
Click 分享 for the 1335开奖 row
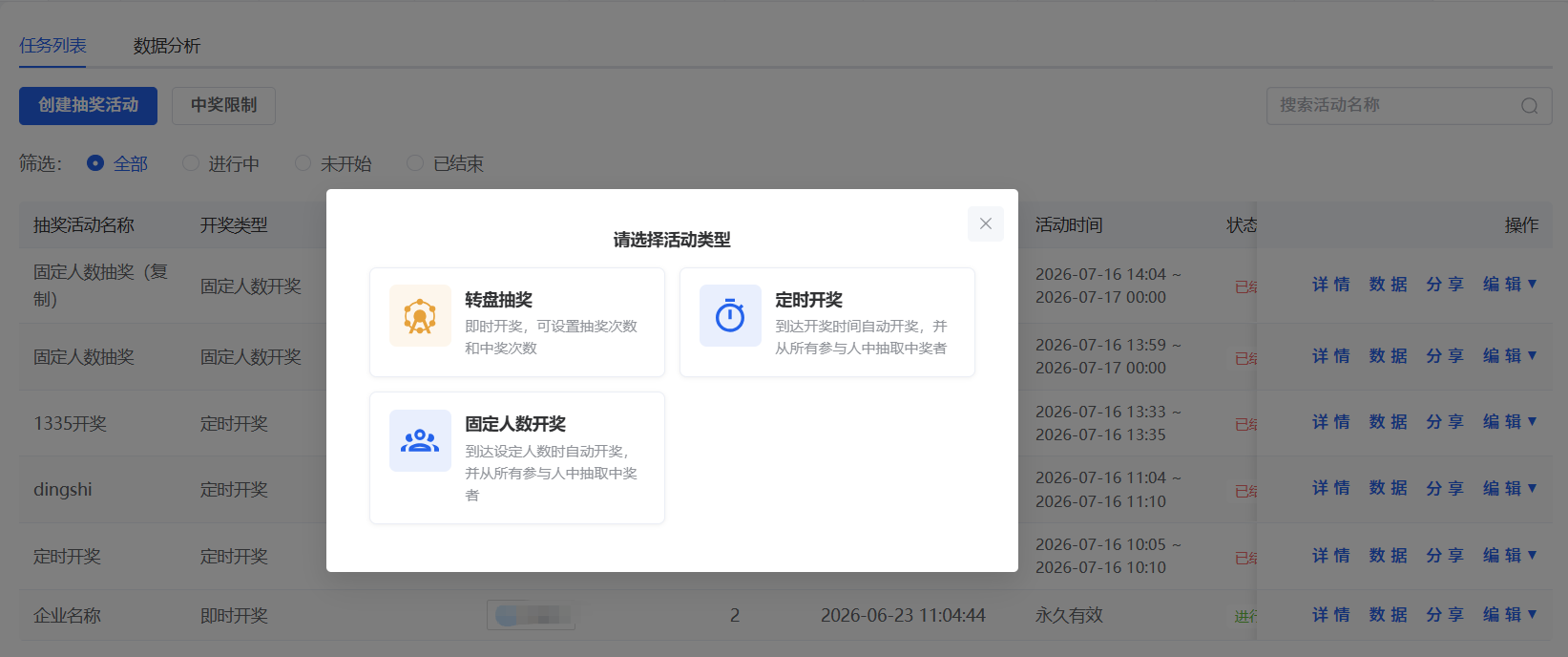tap(1445, 422)
